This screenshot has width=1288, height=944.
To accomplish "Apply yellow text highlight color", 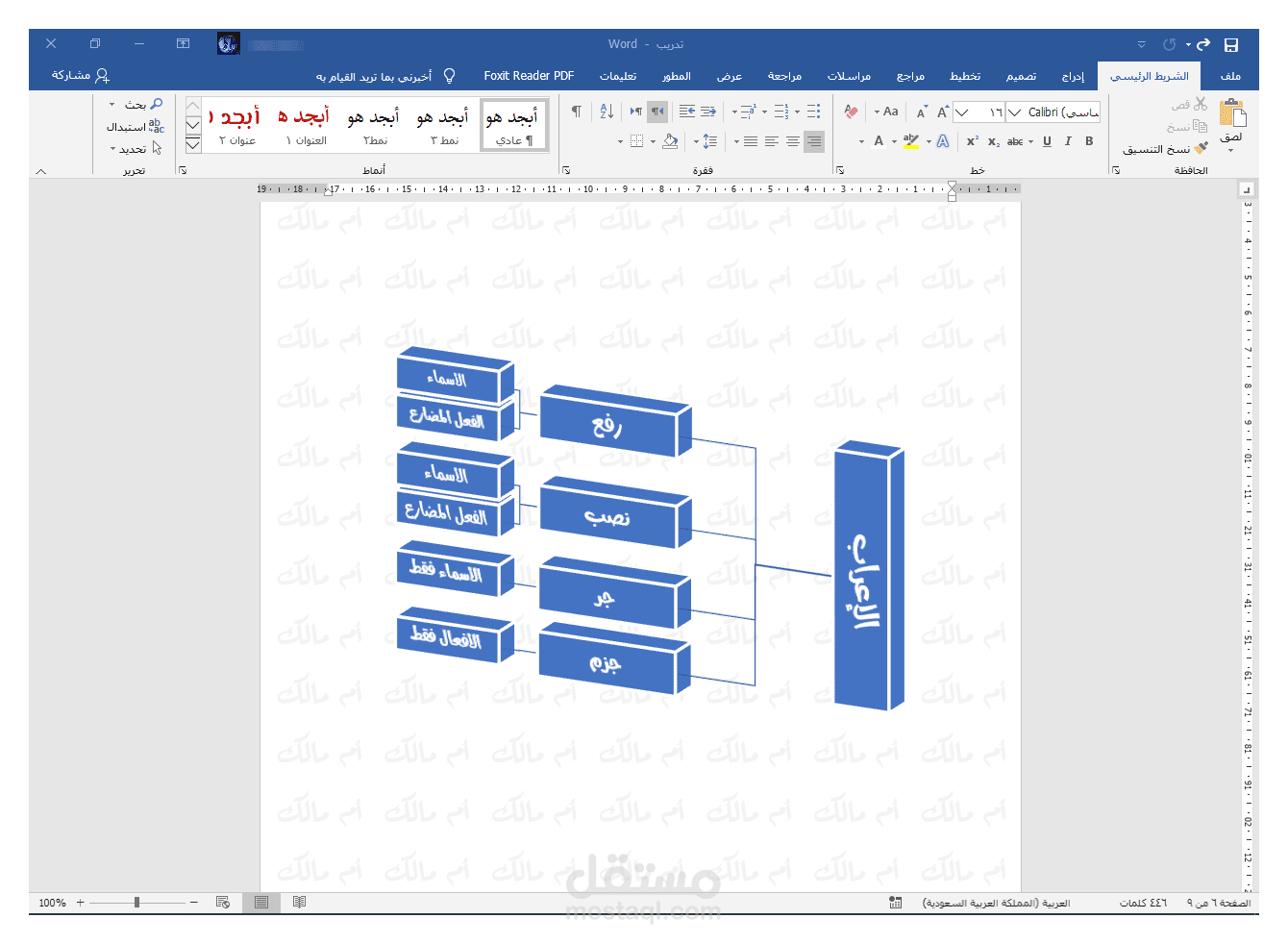I will click(x=910, y=141).
